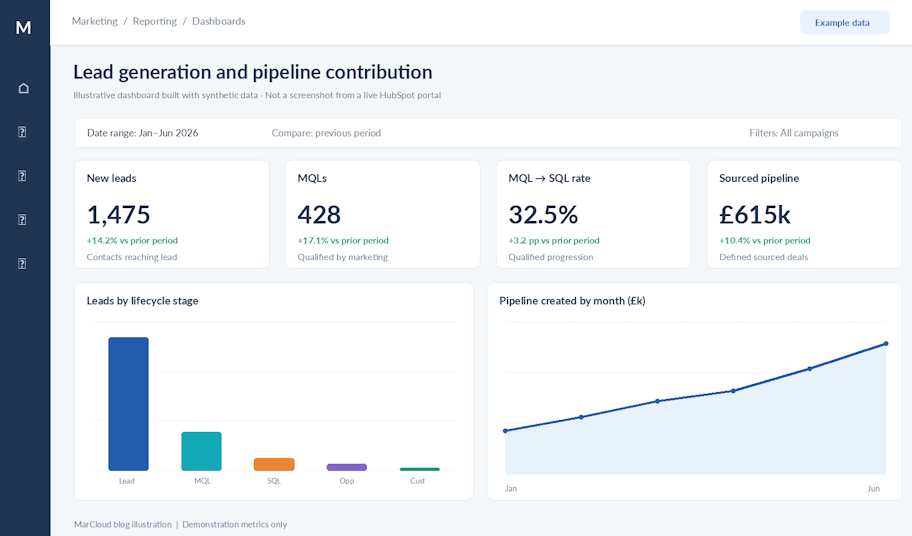The image size is (912, 536).
Task: Click the dashboard title Lead generation and pipeline contribution
Action: point(253,72)
